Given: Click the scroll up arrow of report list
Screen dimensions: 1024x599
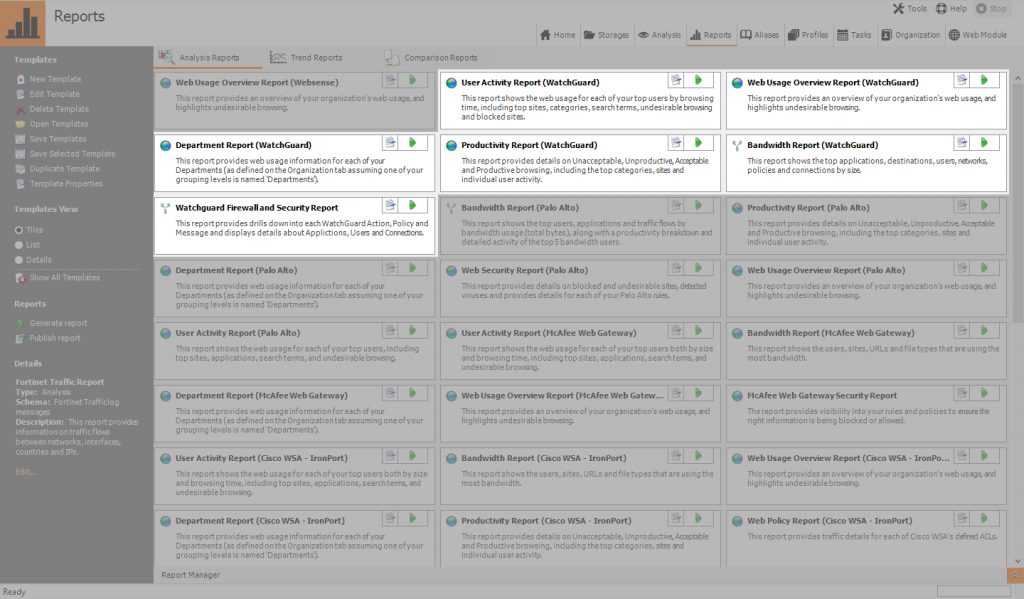Looking at the screenshot, I should [1017, 78].
